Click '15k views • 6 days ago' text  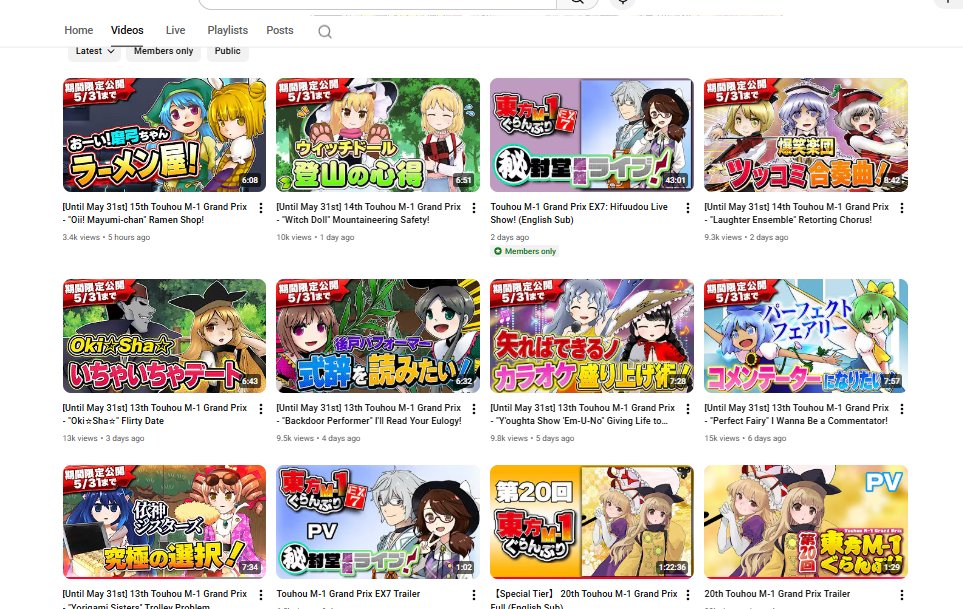[745, 438]
